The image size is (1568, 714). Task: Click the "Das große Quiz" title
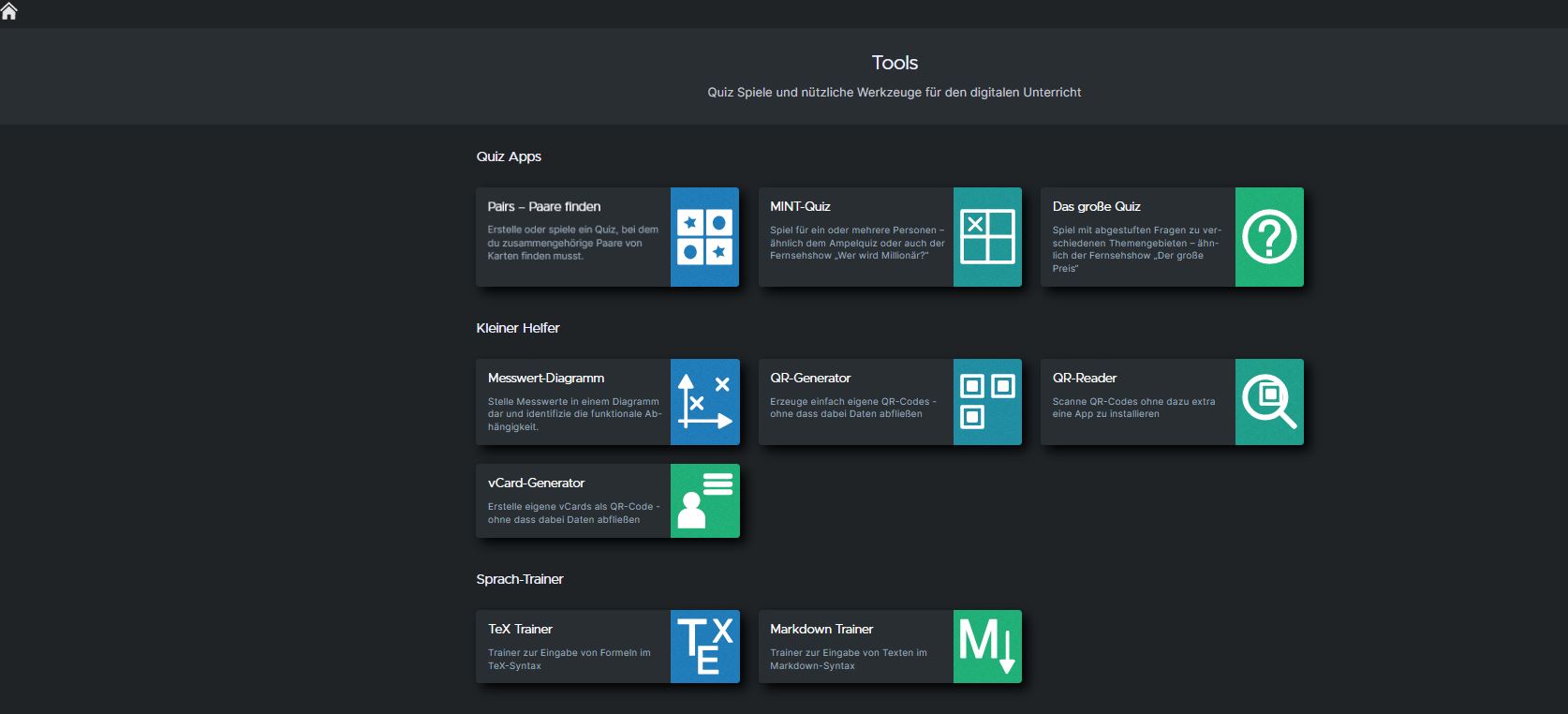1096,207
